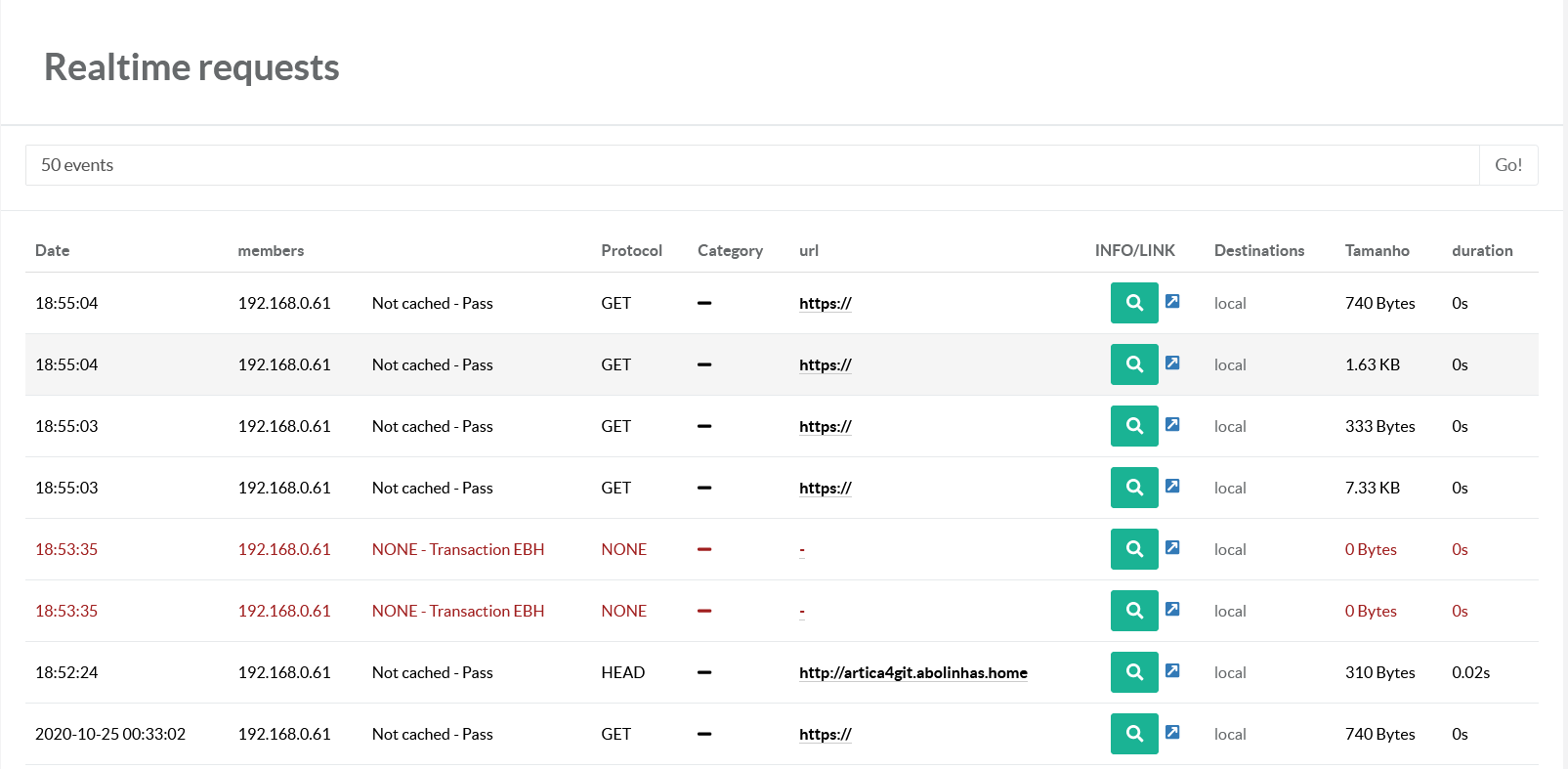This screenshot has height=769, width=1568.
Task: Click magnifier button in the 2020-10-25 00:33:02 row
Action: pos(1134,734)
